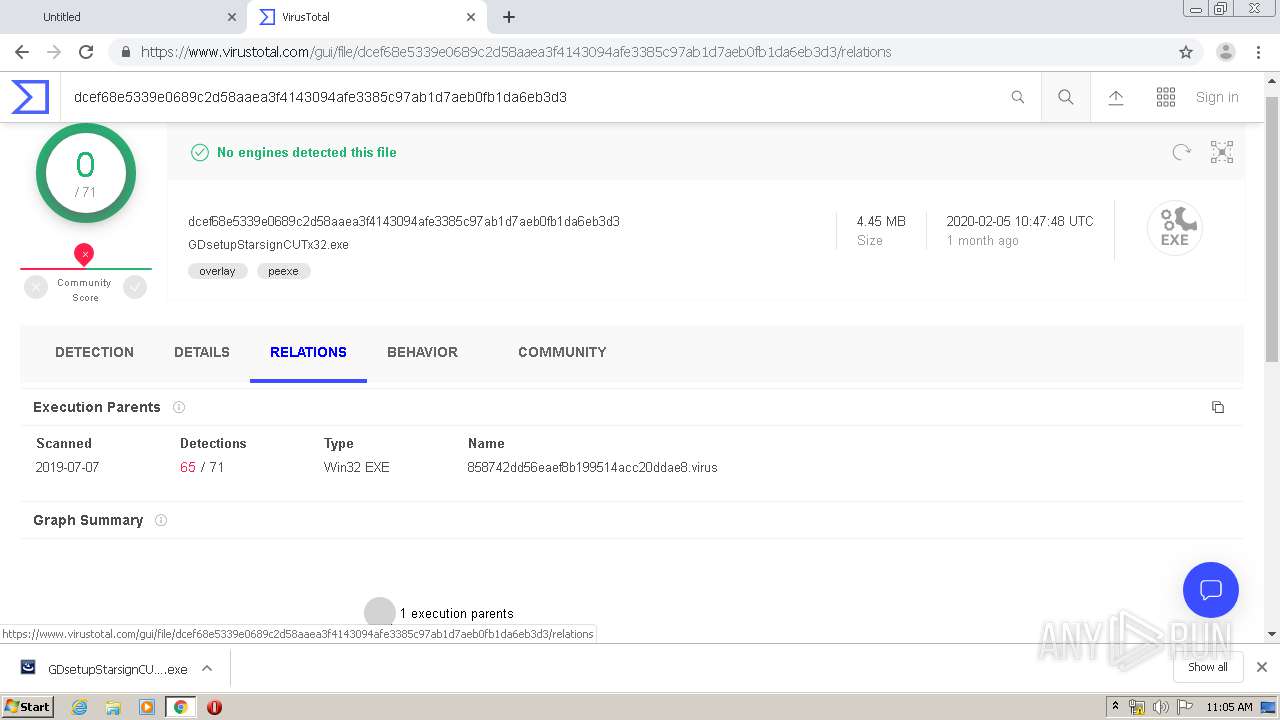Click the 0/71 detection score circle
Image resolution: width=1280 pixels, height=720 pixels.
coord(86,174)
